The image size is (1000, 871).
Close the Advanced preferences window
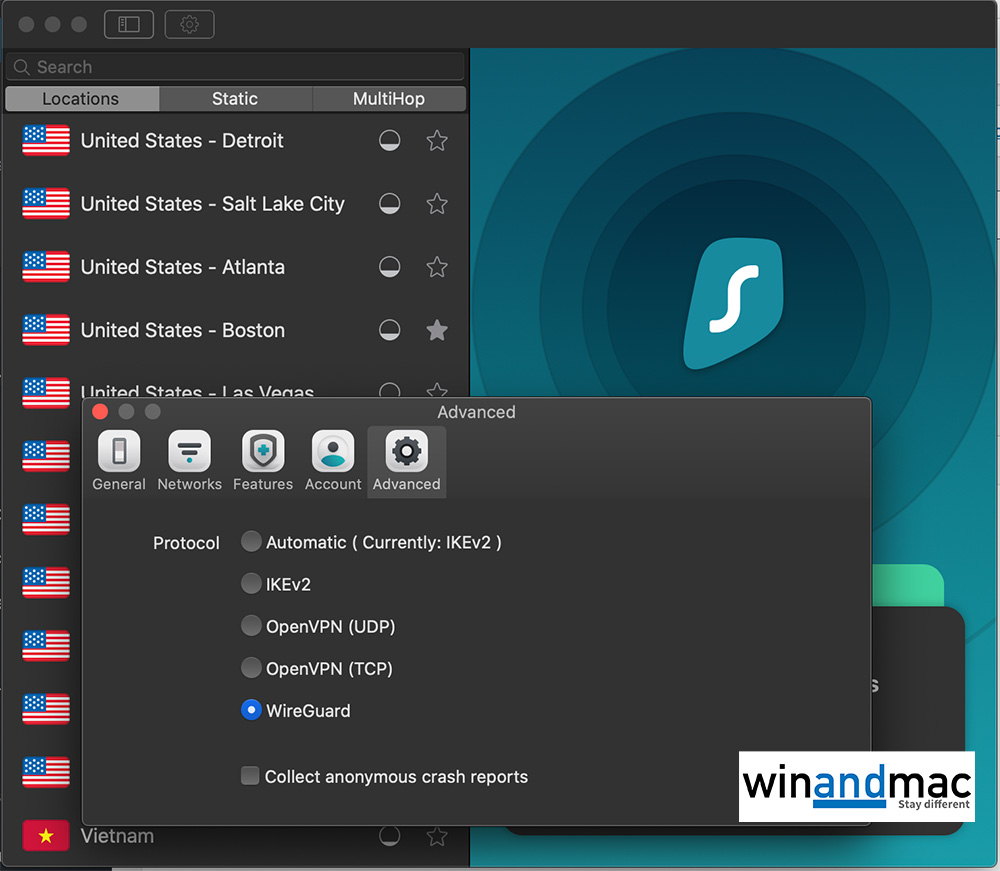100,412
